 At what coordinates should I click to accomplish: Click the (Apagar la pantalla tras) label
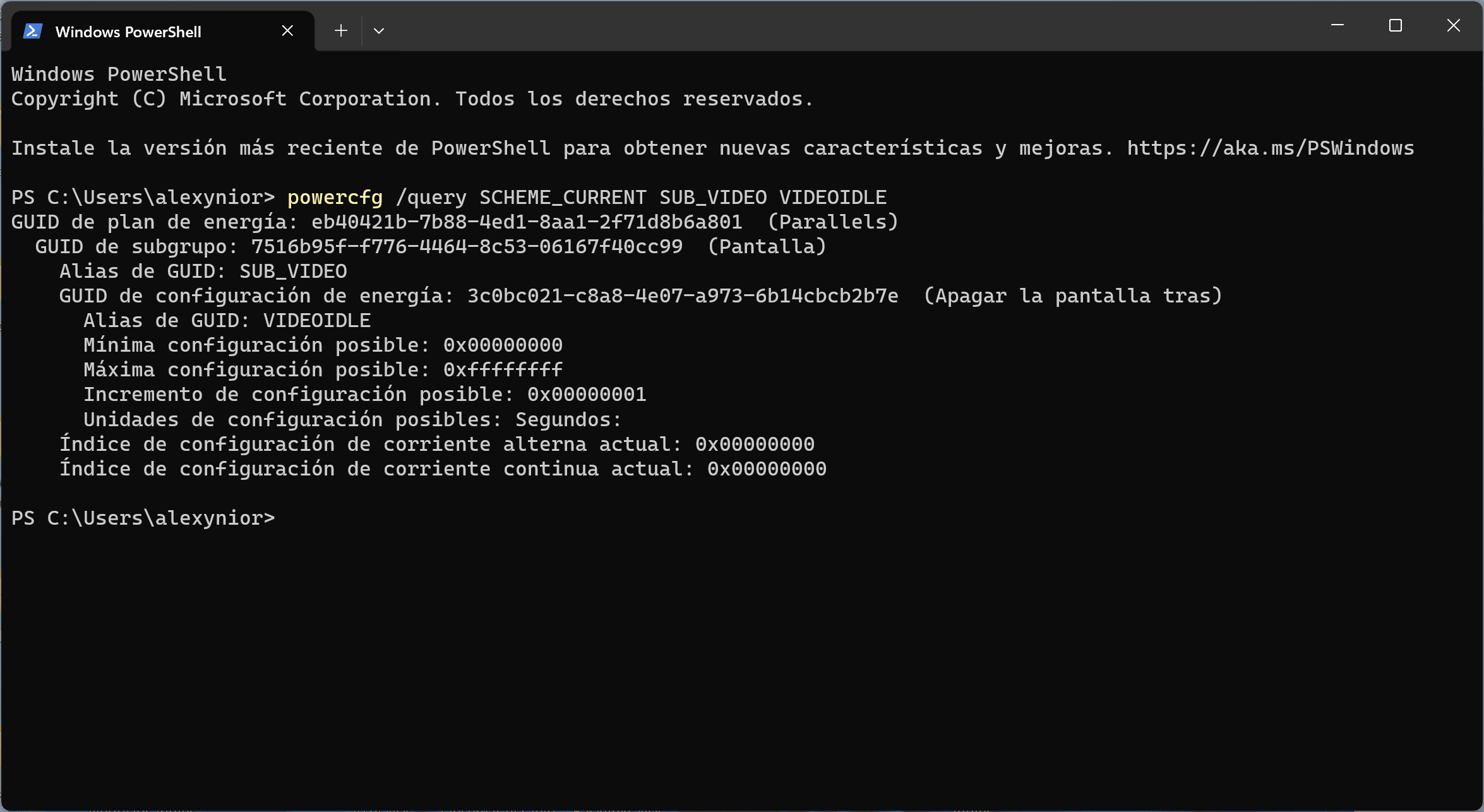pyautogui.click(x=1073, y=296)
